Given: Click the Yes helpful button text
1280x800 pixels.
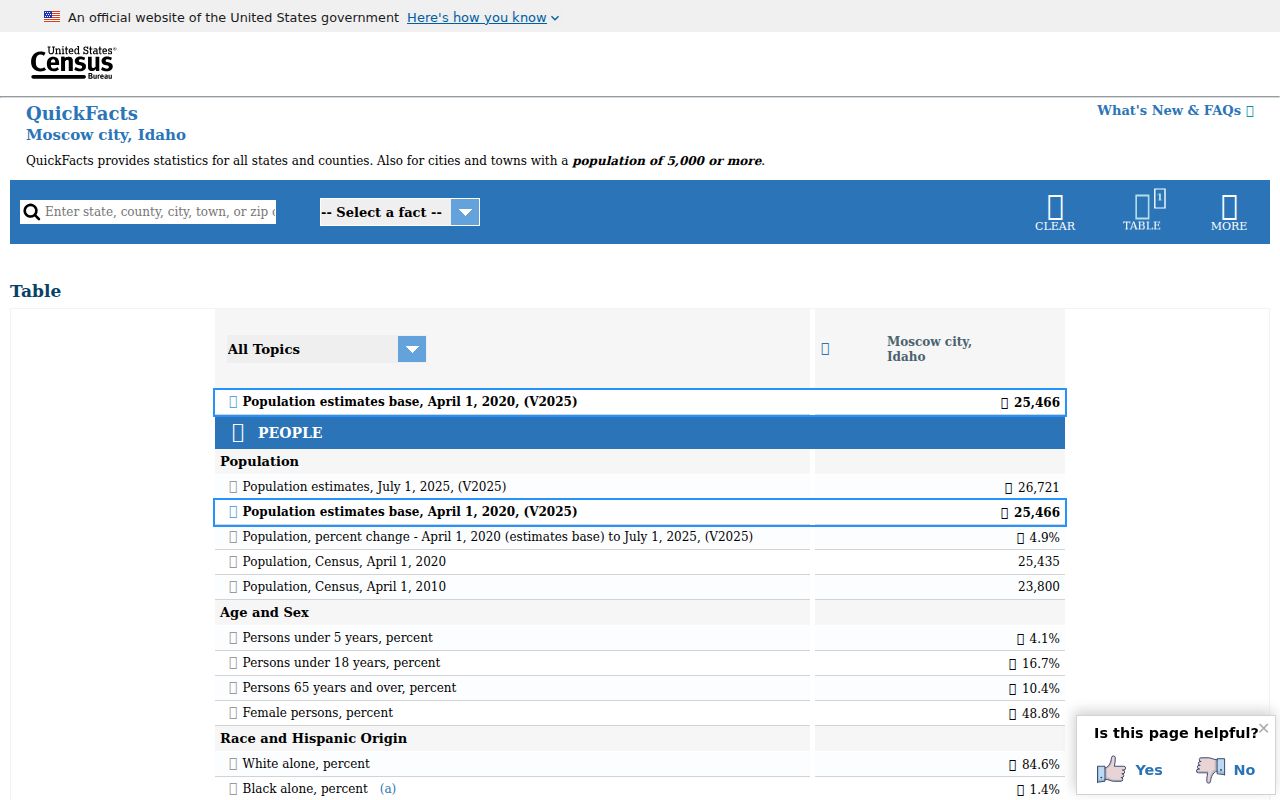Looking at the screenshot, I should (x=1149, y=770).
